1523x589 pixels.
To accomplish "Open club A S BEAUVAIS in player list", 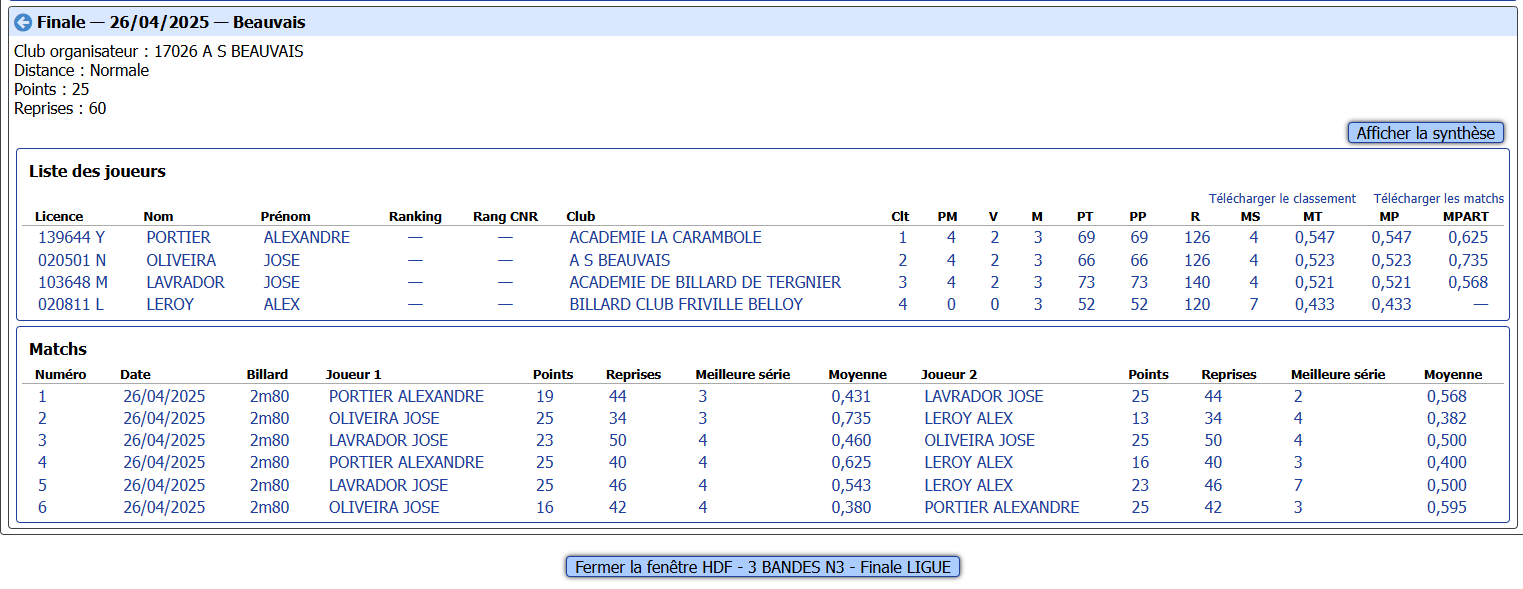I will click(620, 260).
